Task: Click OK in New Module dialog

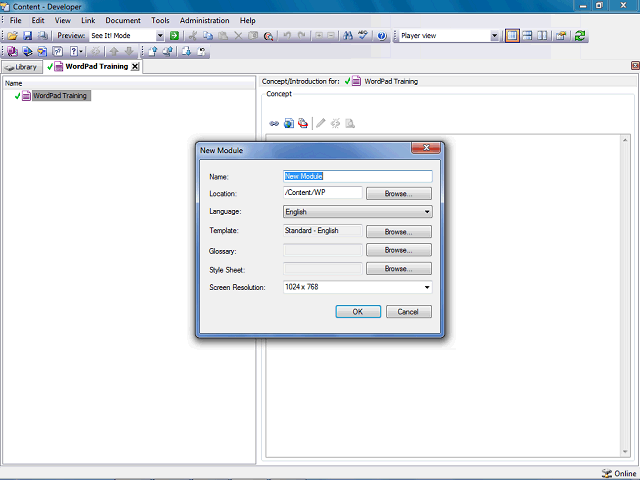Action: point(358,312)
